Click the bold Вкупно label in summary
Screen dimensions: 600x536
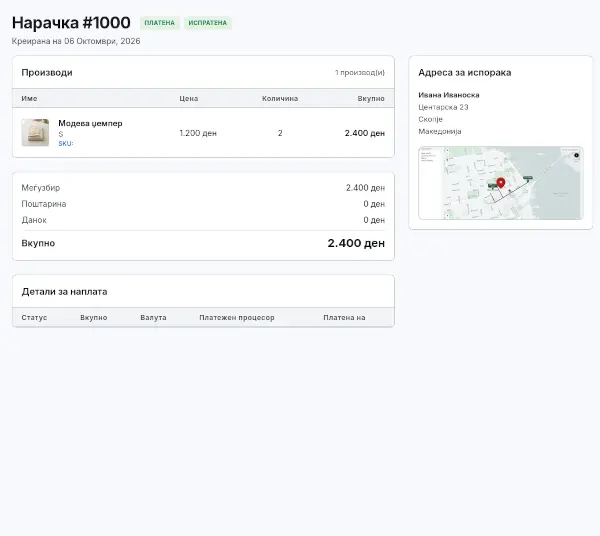point(38,243)
